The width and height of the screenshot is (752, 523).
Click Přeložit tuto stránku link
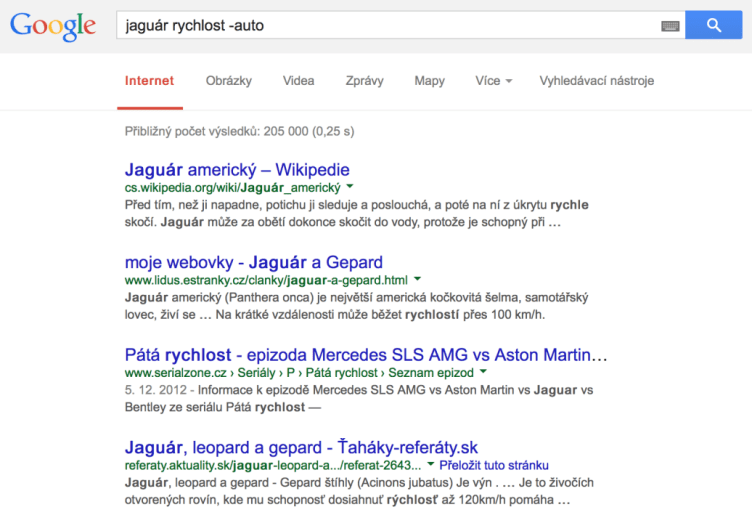coord(494,465)
